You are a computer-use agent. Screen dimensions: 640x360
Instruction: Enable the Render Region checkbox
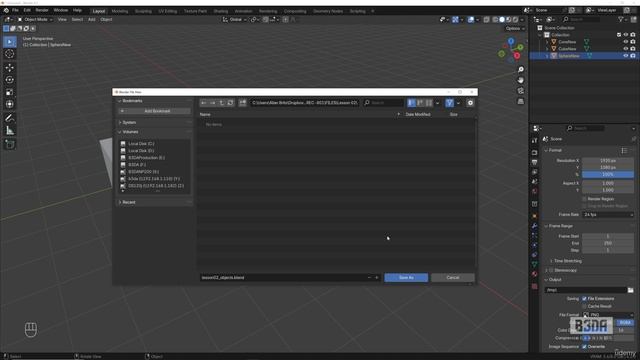coord(584,199)
